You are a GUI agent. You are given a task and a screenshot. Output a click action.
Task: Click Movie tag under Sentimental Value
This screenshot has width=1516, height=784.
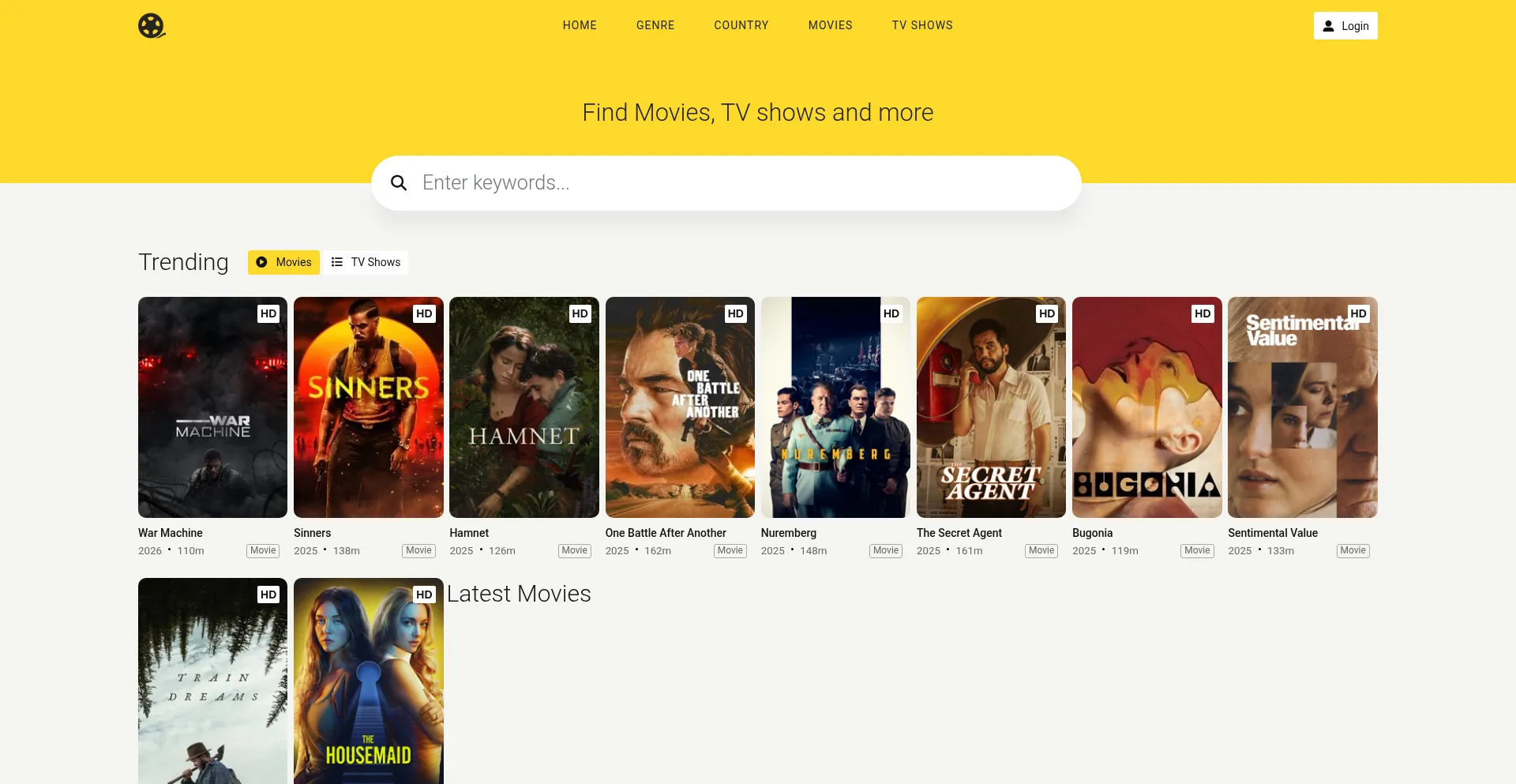point(1353,551)
